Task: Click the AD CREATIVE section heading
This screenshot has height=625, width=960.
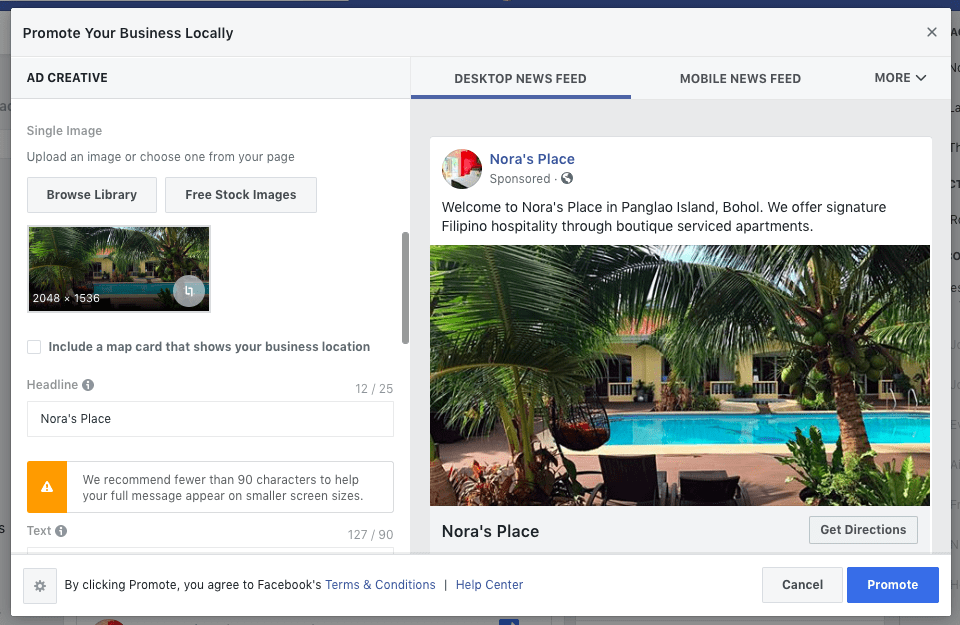Action: tap(67, 78)
